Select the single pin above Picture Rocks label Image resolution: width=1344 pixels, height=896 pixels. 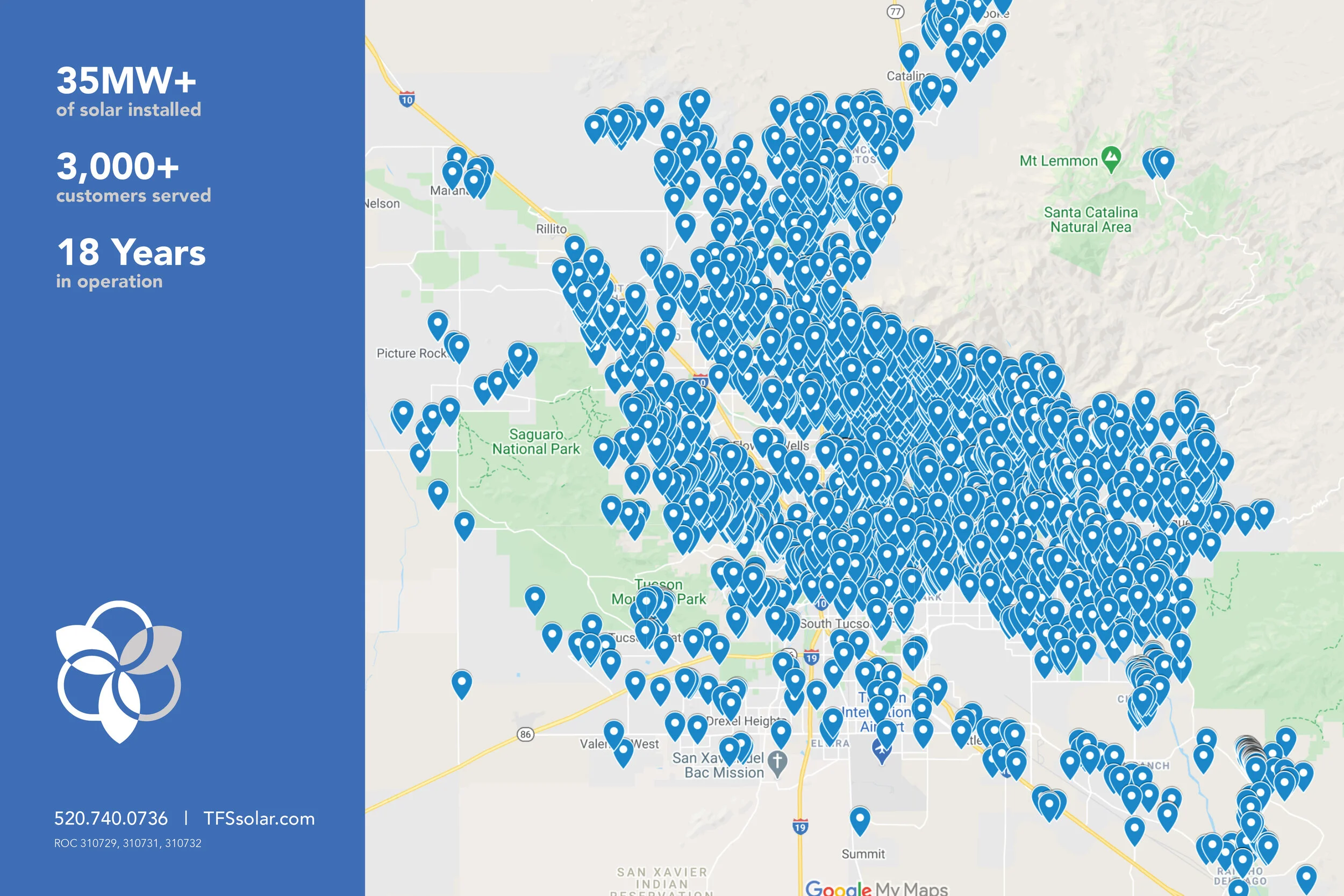[x=438, y=326]
